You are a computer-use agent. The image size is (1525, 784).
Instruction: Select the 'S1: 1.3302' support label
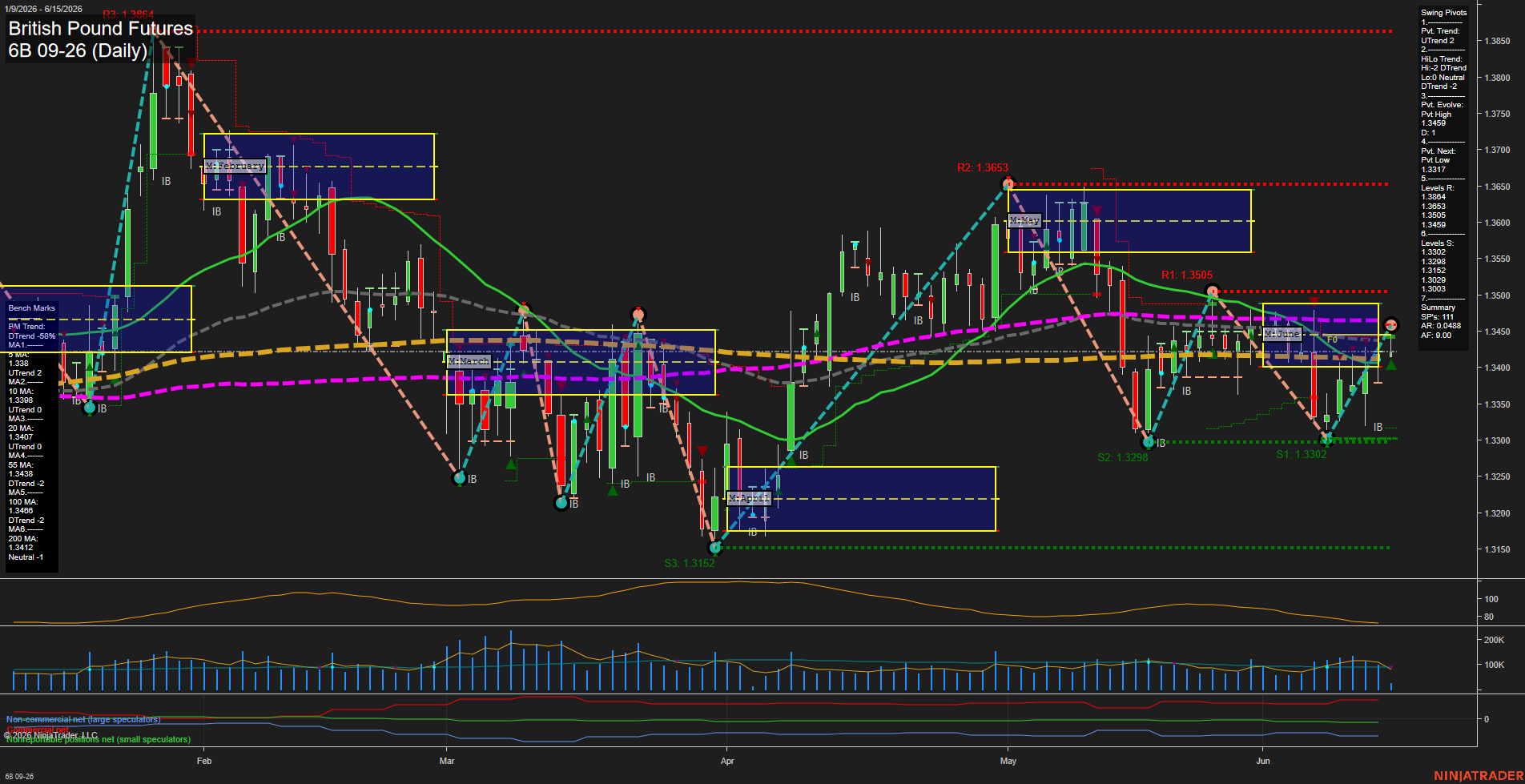click(1301, 454)
